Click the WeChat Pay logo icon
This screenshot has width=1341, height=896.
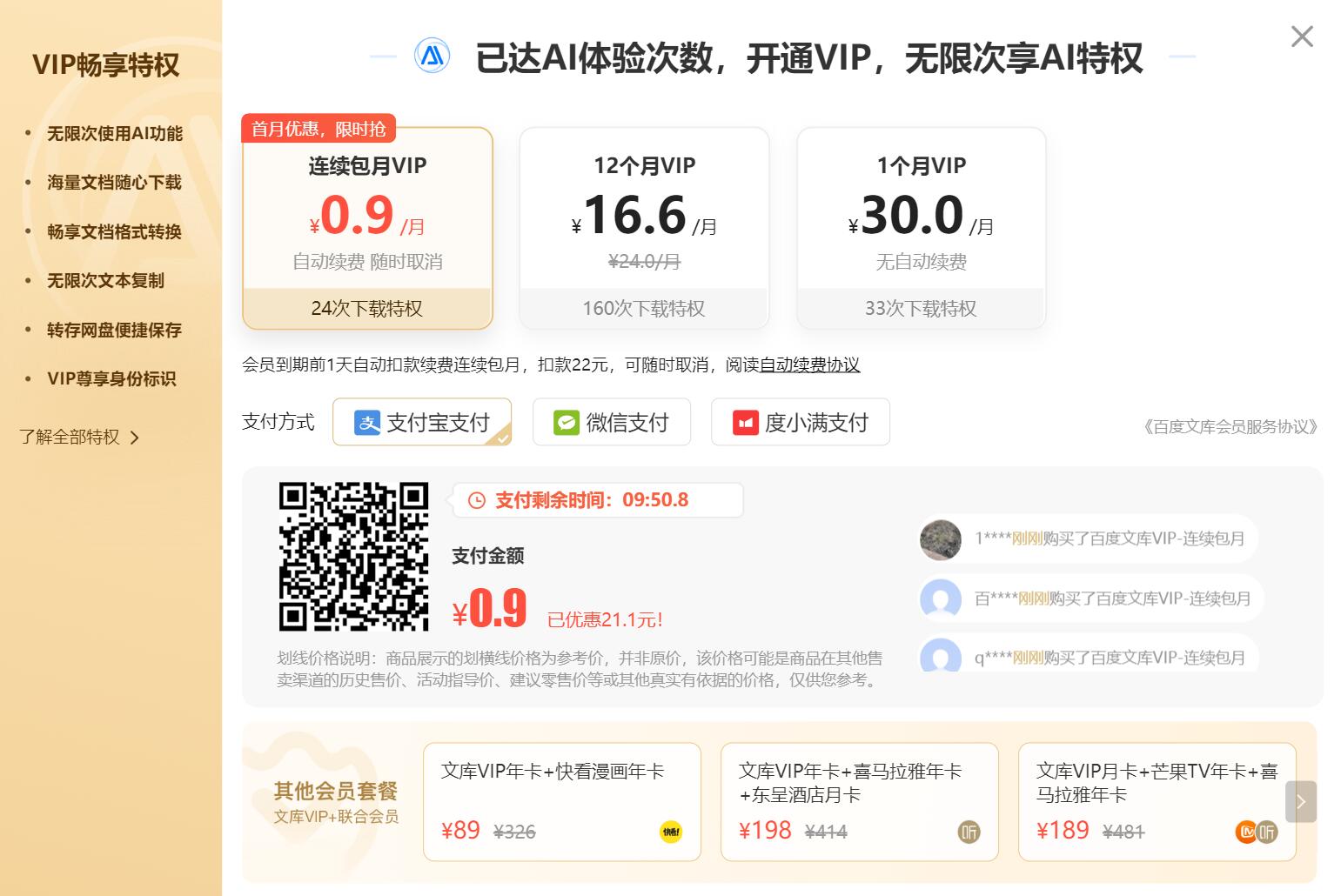point(567,423)
